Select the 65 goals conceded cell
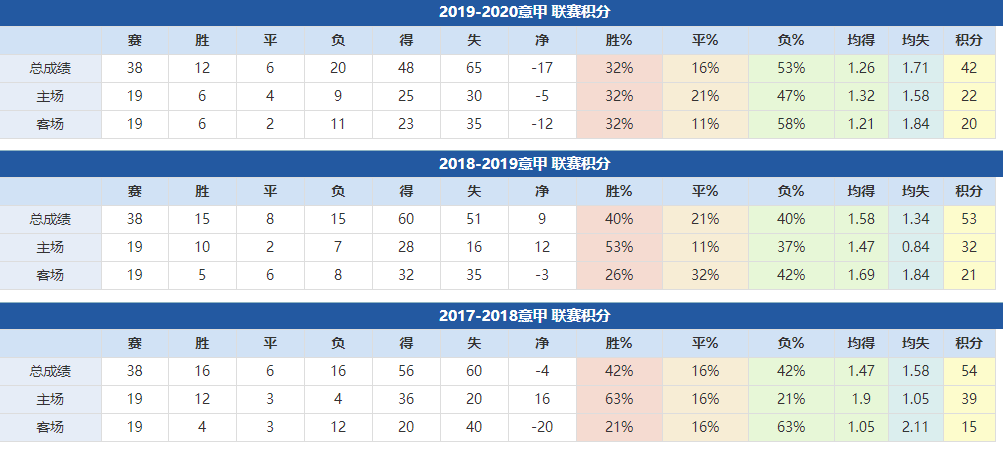 pyautogui.click(x=474, y=68)
